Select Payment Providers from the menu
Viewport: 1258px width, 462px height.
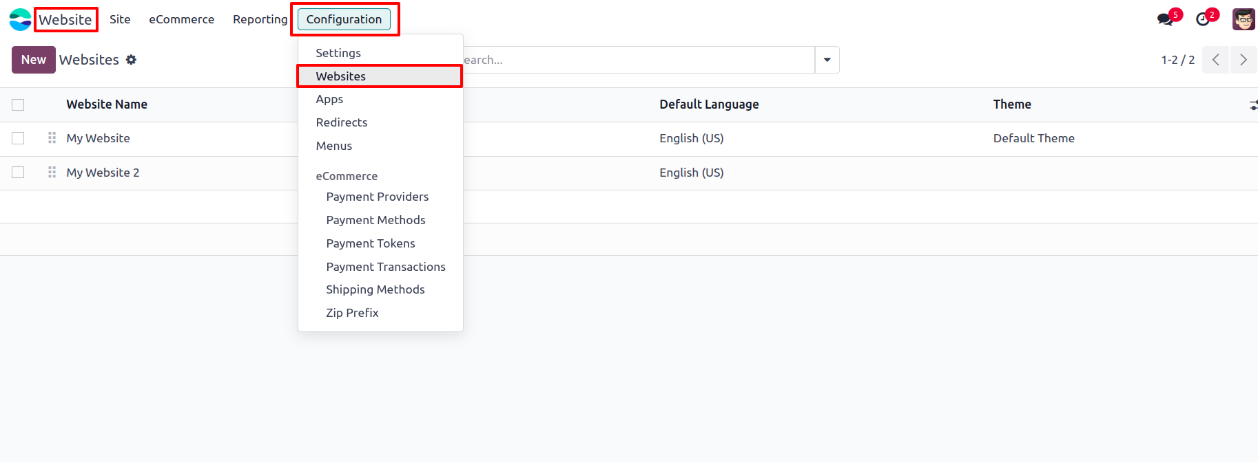(x=377, y=197)
